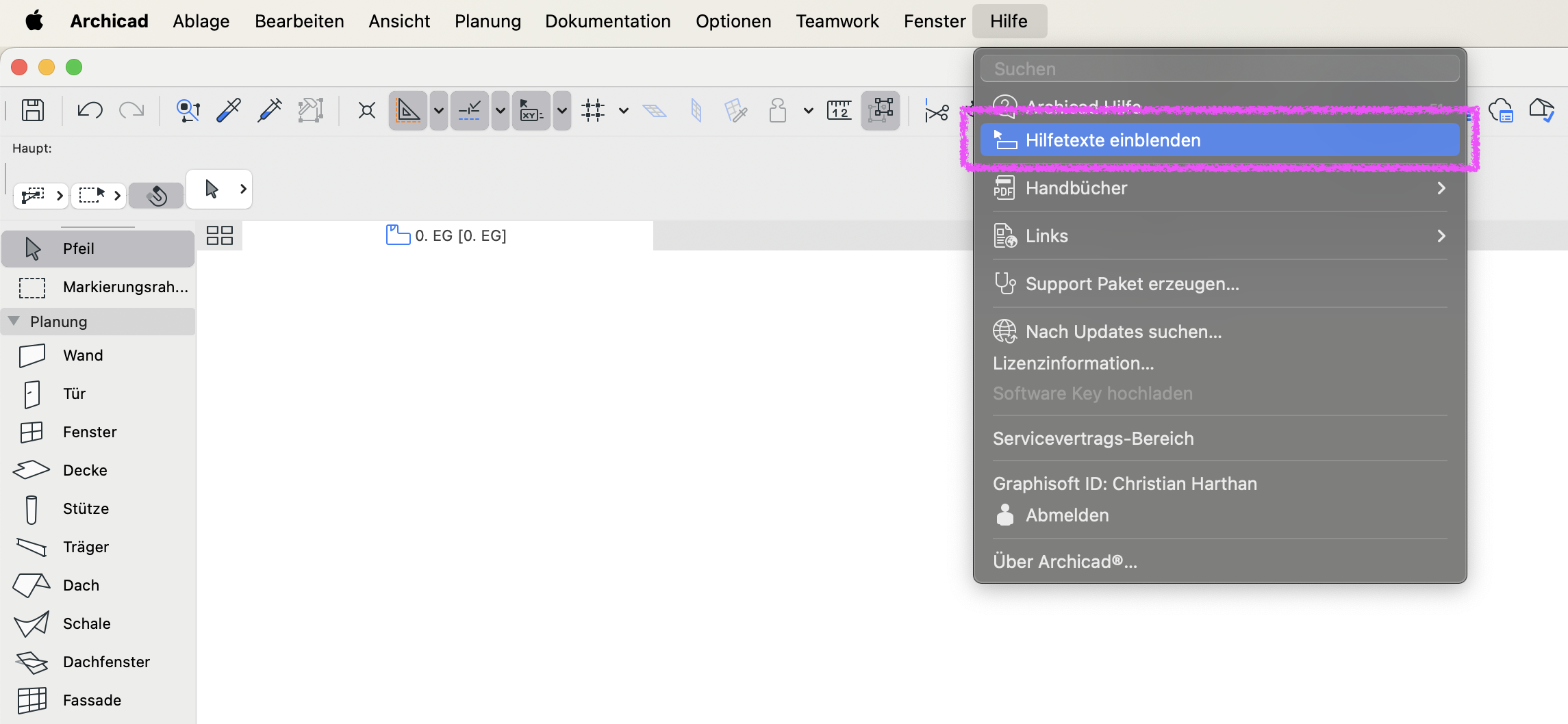Toggle Snap Guides and Points button
The height and width of the screenshot is (724, 1568).
pos(470,110)
